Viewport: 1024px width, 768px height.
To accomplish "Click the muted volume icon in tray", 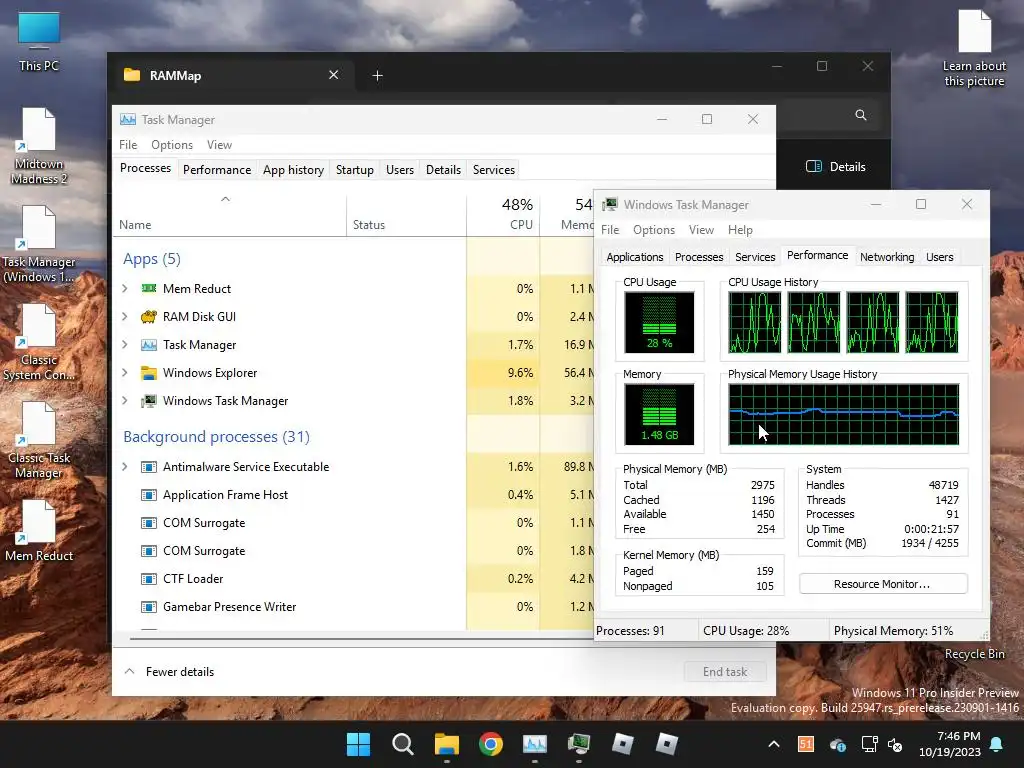I will 895,744.
